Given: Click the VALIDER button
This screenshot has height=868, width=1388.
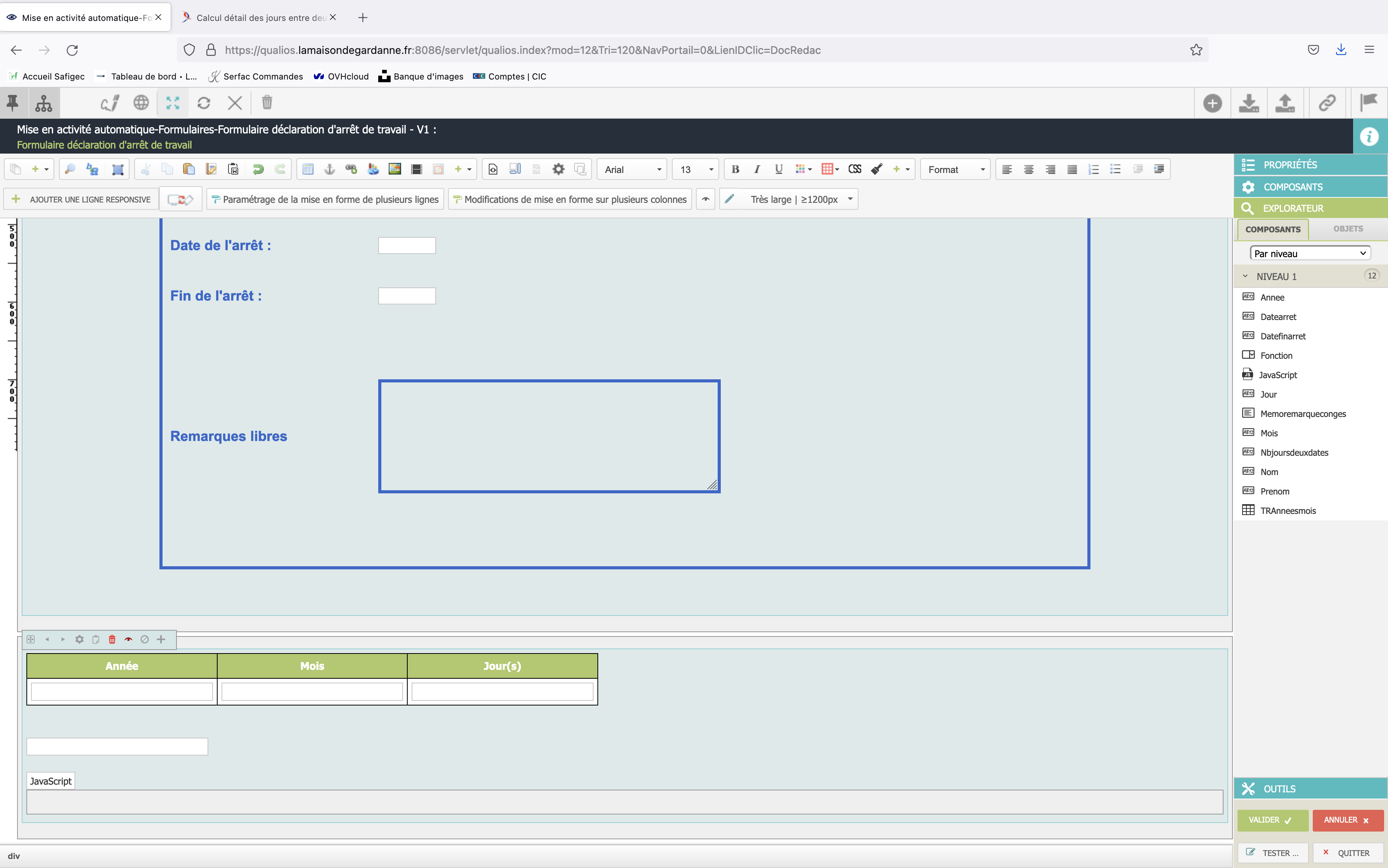Looking at the screenshot, I should click(1273, 820).
